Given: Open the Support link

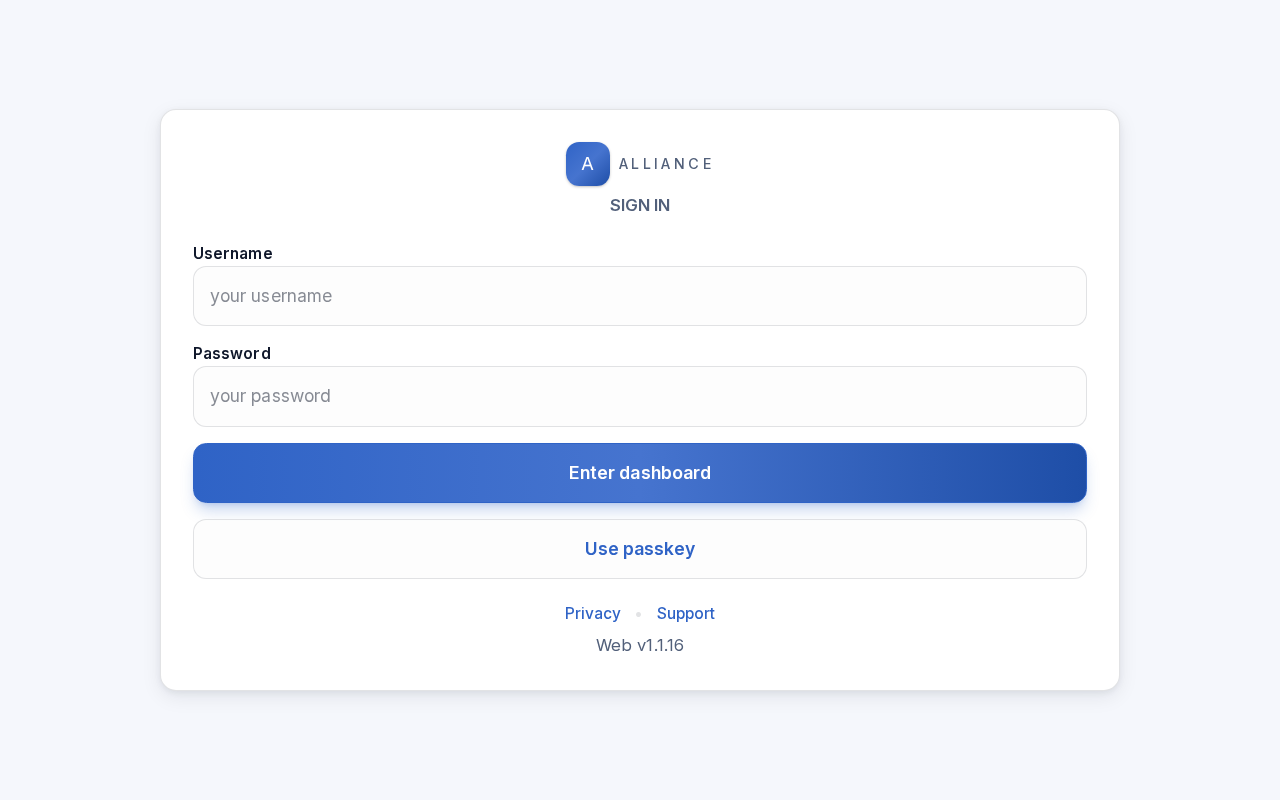Looking at the screenshot, I should pos(686,613).
